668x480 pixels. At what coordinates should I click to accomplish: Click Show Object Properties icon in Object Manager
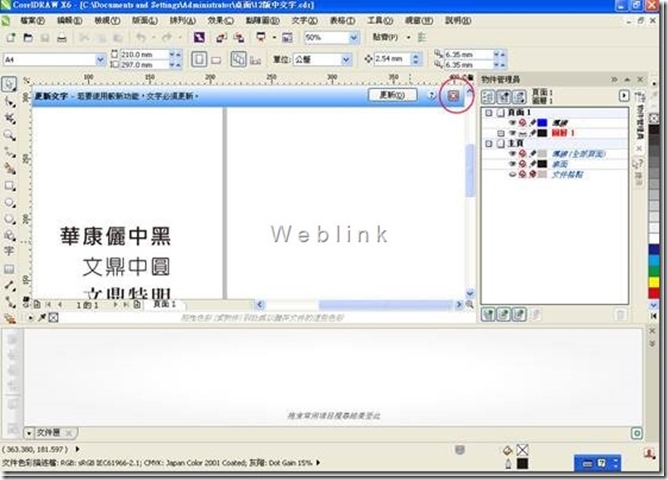[x=488, y=97]
